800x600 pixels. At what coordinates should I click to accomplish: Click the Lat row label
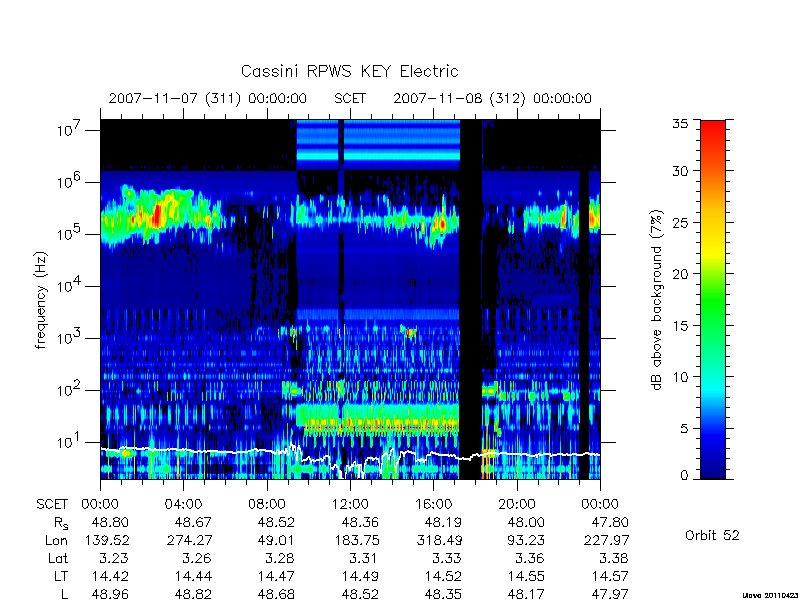58,559
